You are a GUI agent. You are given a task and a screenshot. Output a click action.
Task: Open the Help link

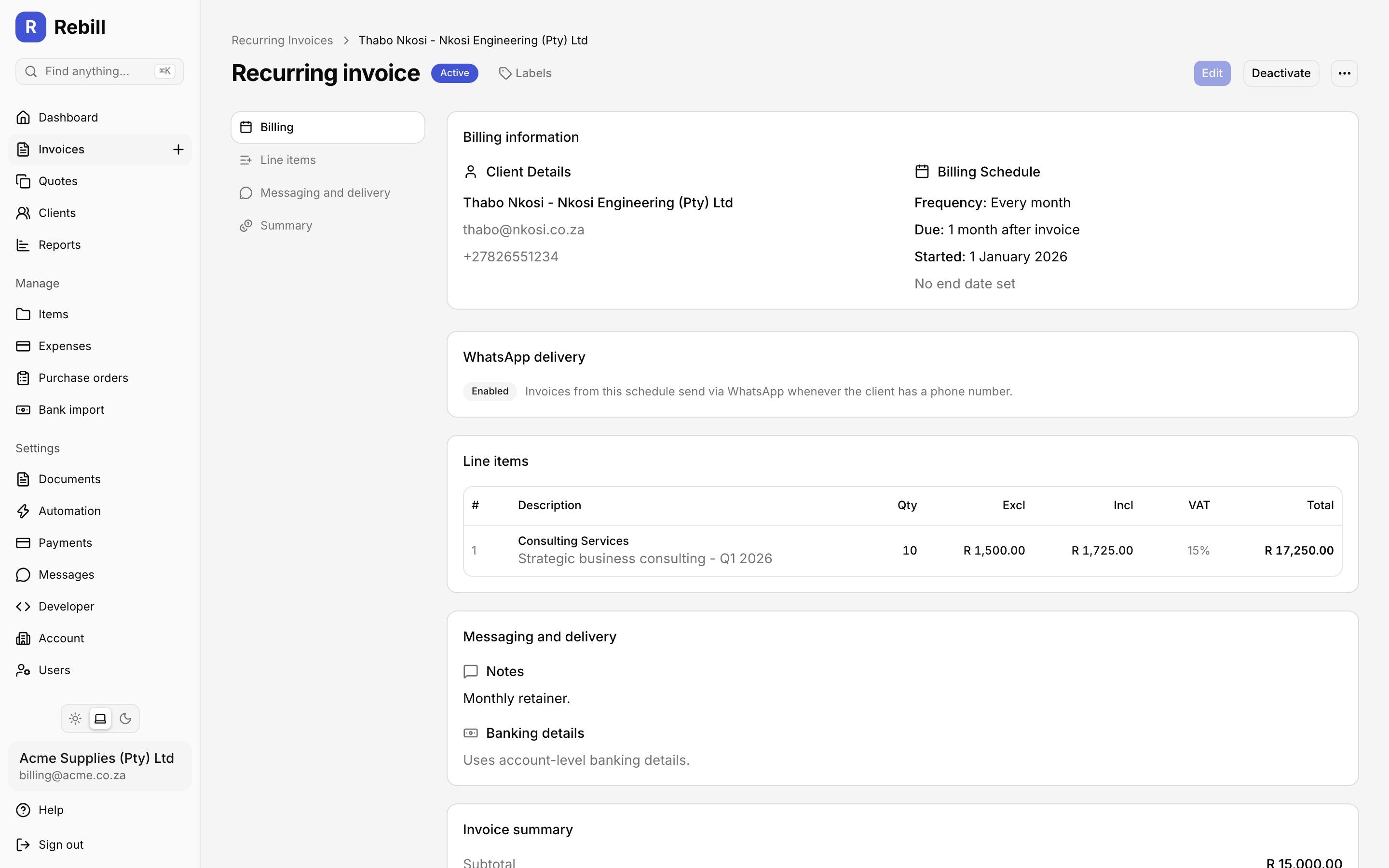(100, 810)
